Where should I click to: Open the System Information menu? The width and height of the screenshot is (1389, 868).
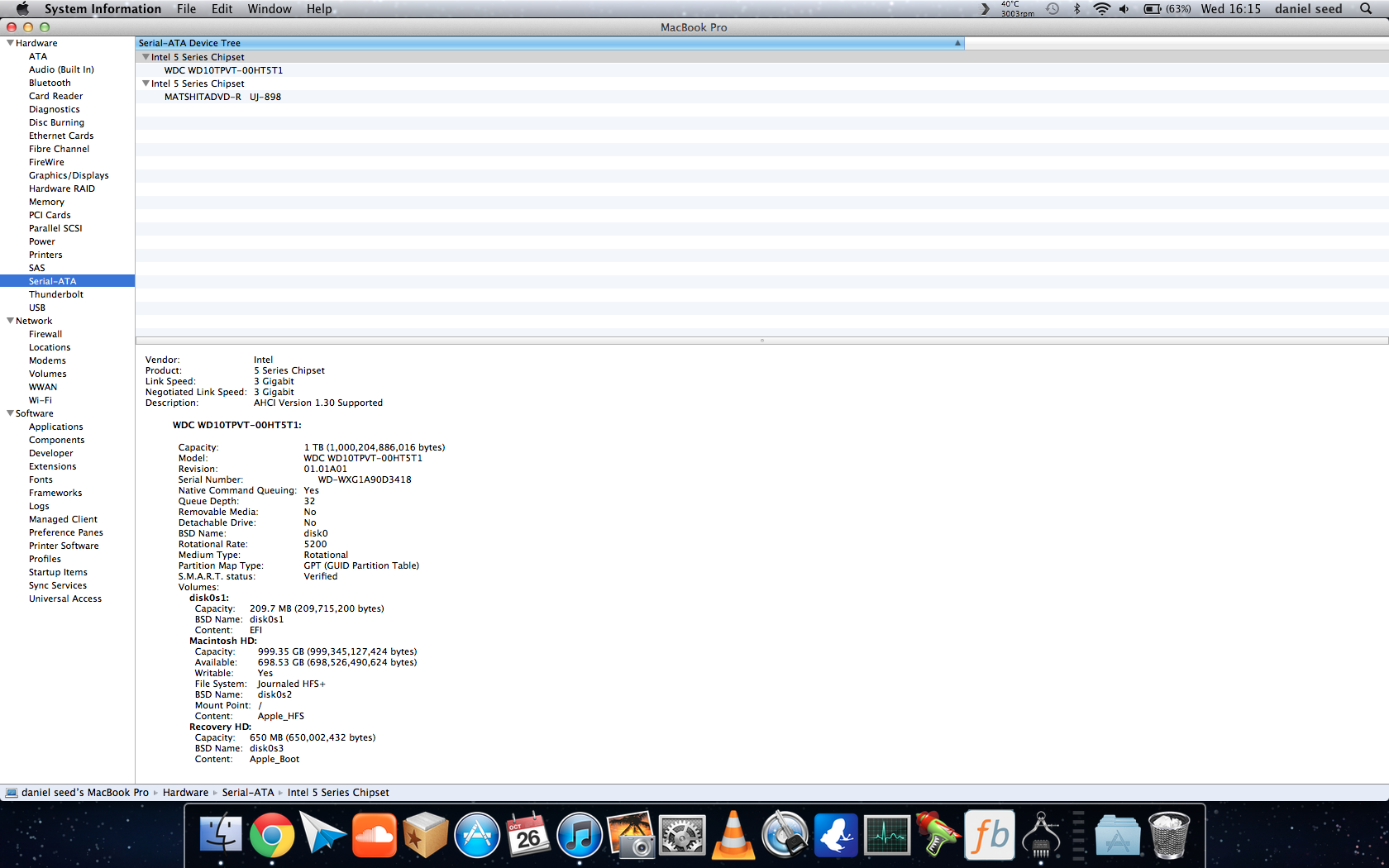[x=103, y=8]
